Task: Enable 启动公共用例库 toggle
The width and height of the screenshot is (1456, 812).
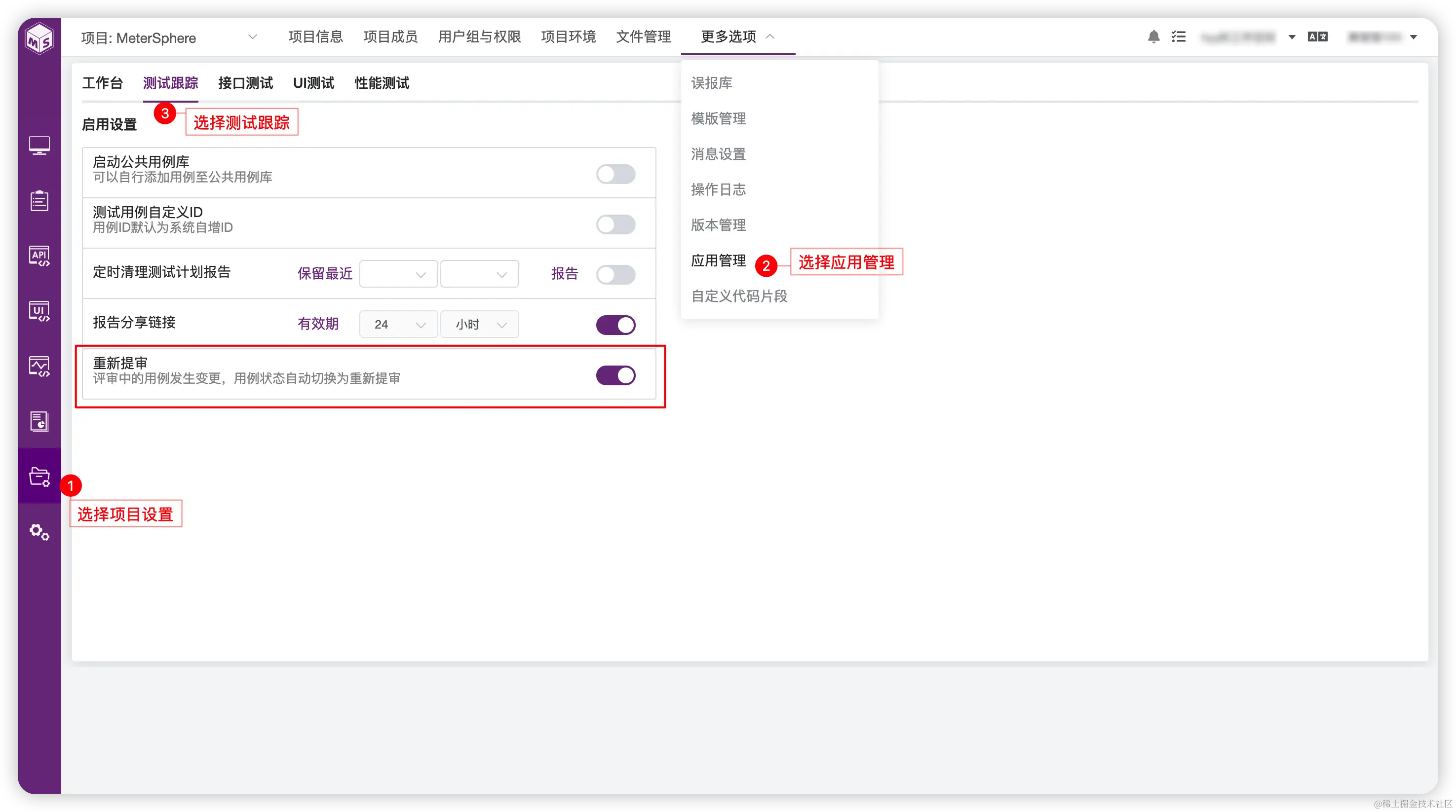Action: tap(616, 174)
